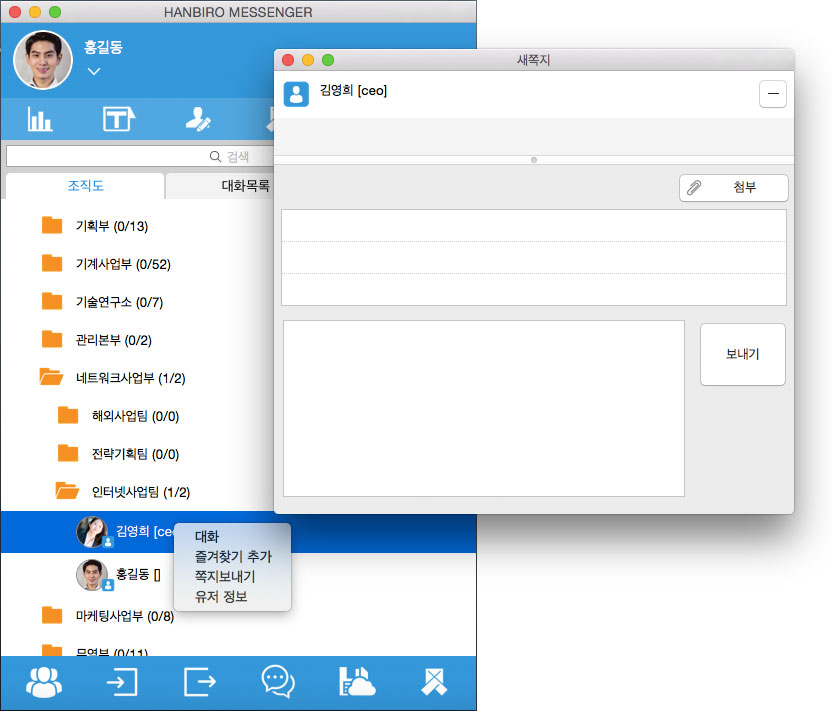Click the sign-out arrow icon in bottom bar
The image size is (832, 711).
[x=200, y=682]
